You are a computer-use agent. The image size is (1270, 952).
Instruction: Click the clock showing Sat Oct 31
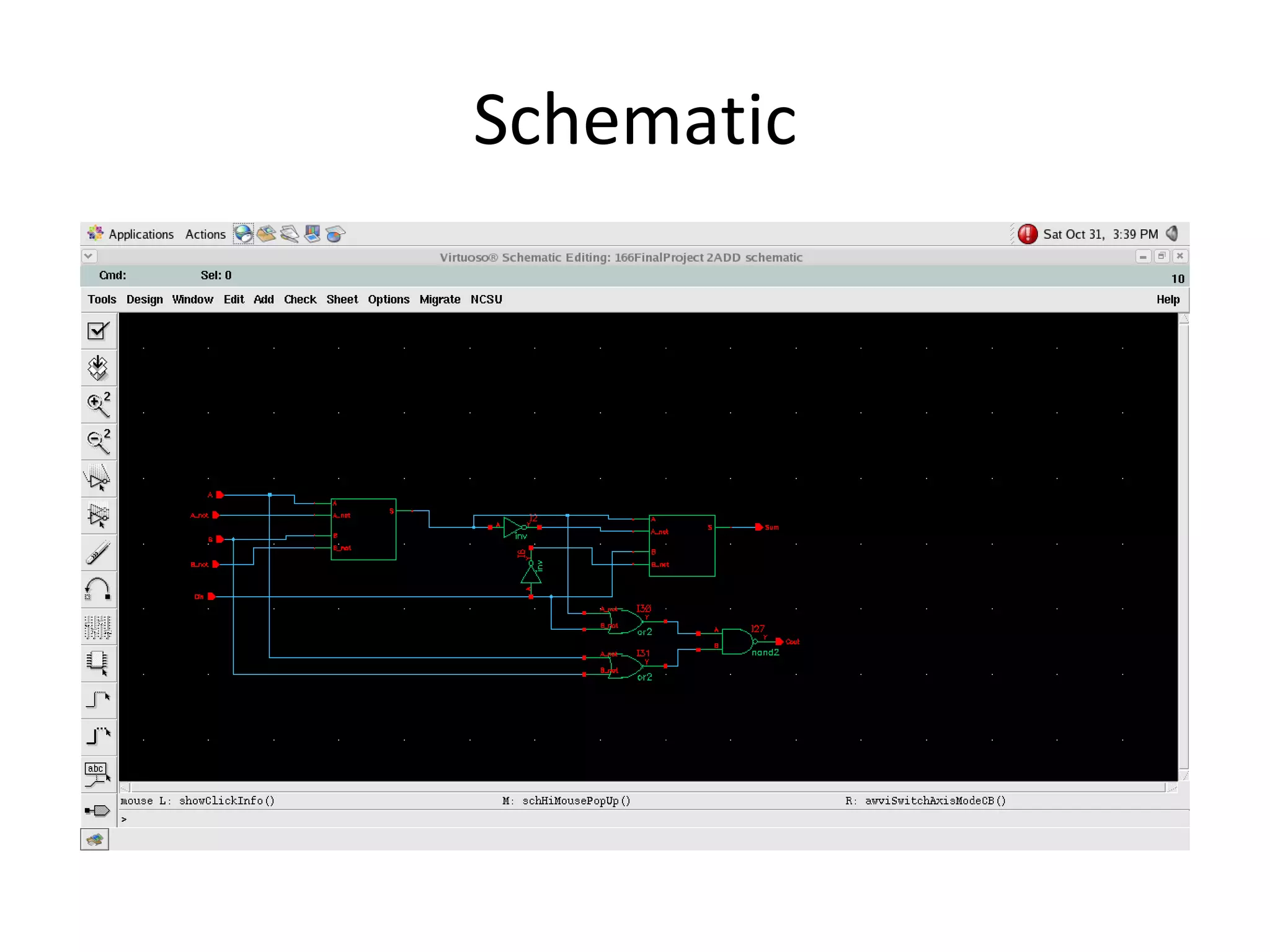click(1100, 234)
